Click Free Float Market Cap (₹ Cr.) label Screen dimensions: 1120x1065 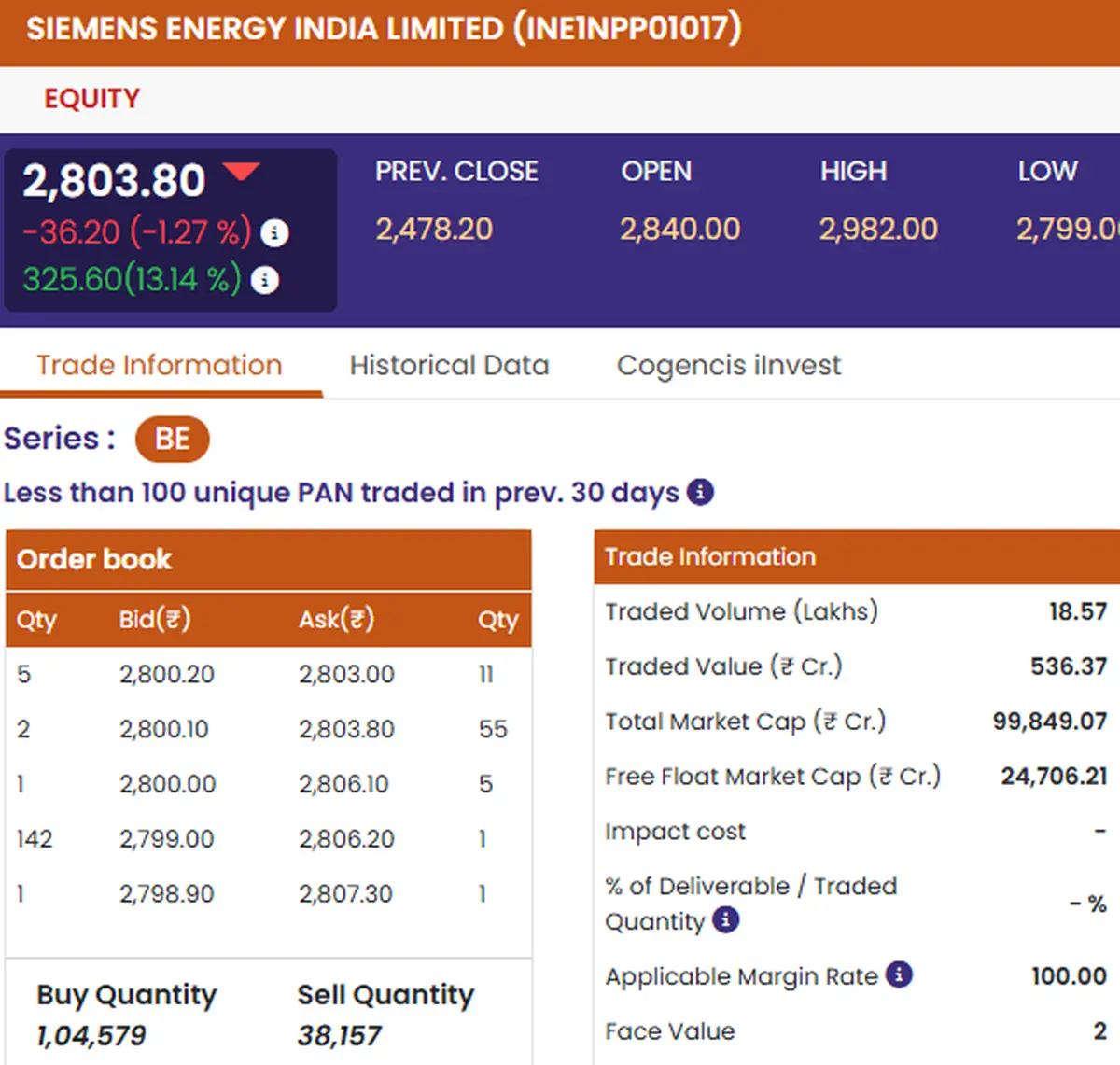(773, 777)
